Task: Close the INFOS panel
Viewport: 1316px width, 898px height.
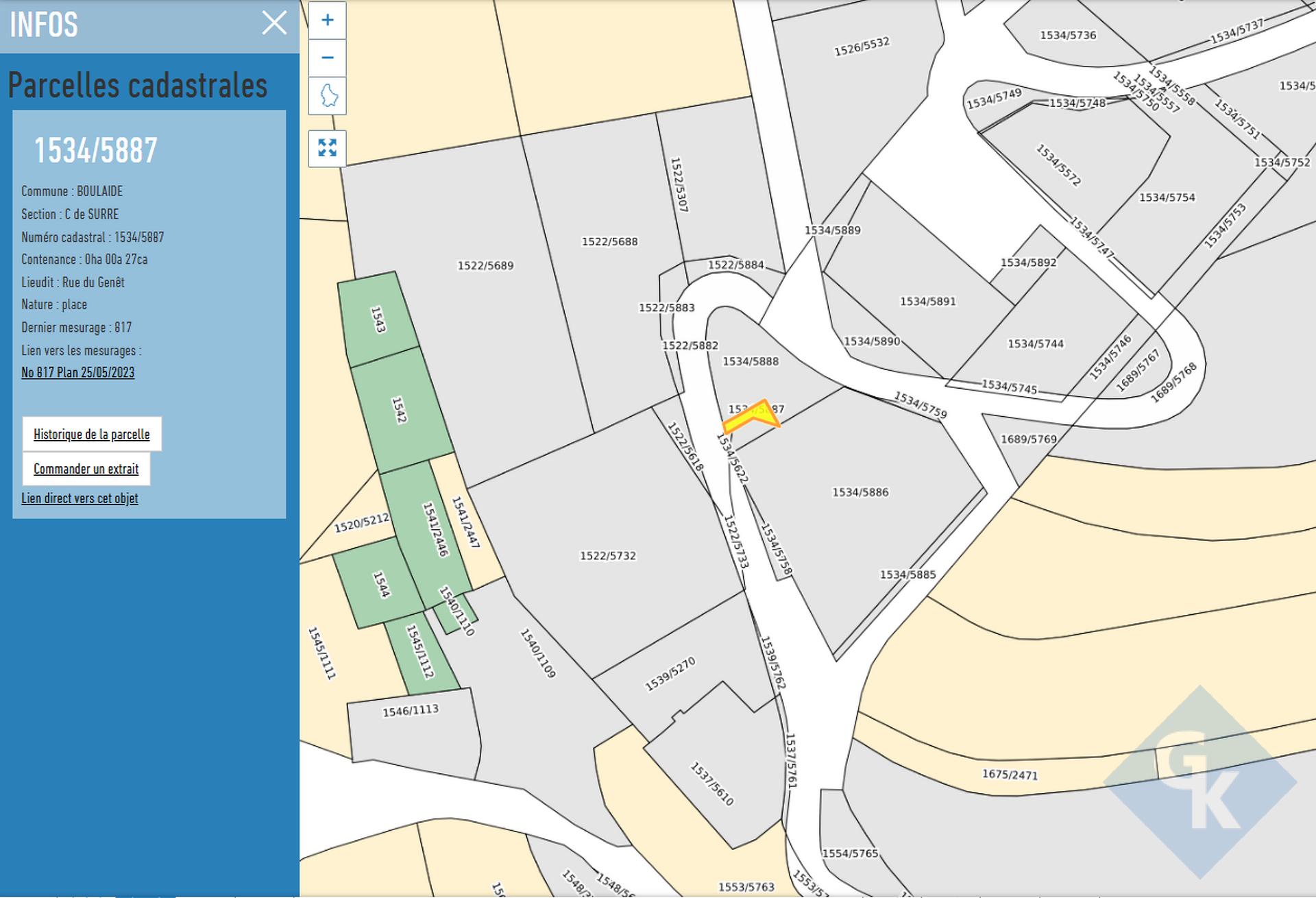Action: [274, 23]
